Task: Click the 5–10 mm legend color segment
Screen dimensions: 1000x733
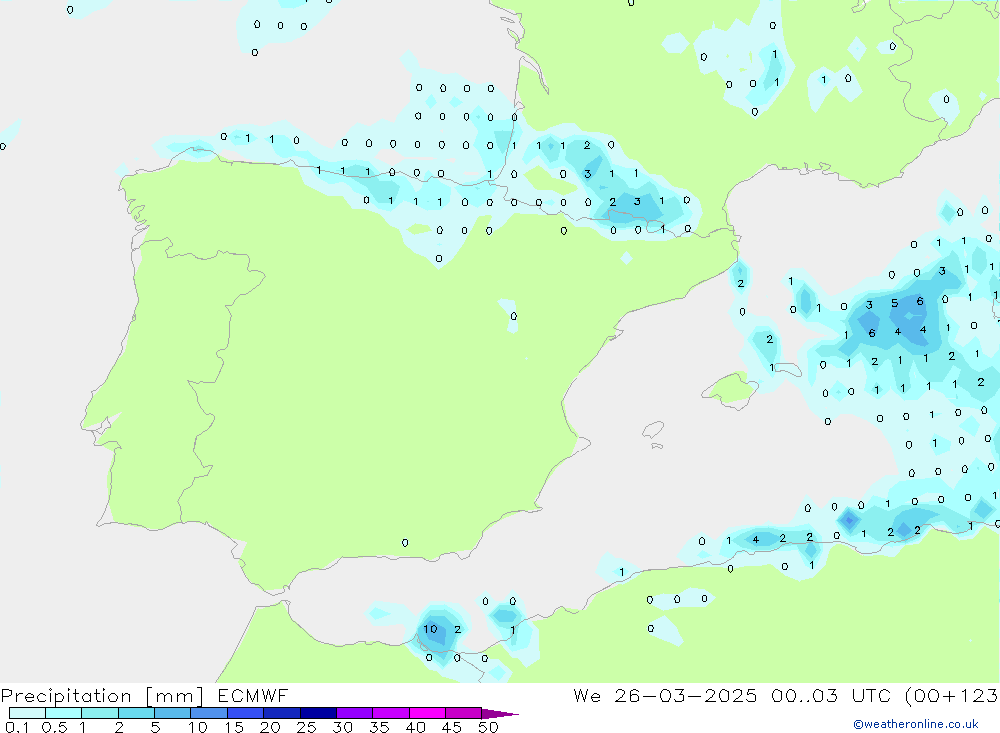Action: click(x=172, y=713)
